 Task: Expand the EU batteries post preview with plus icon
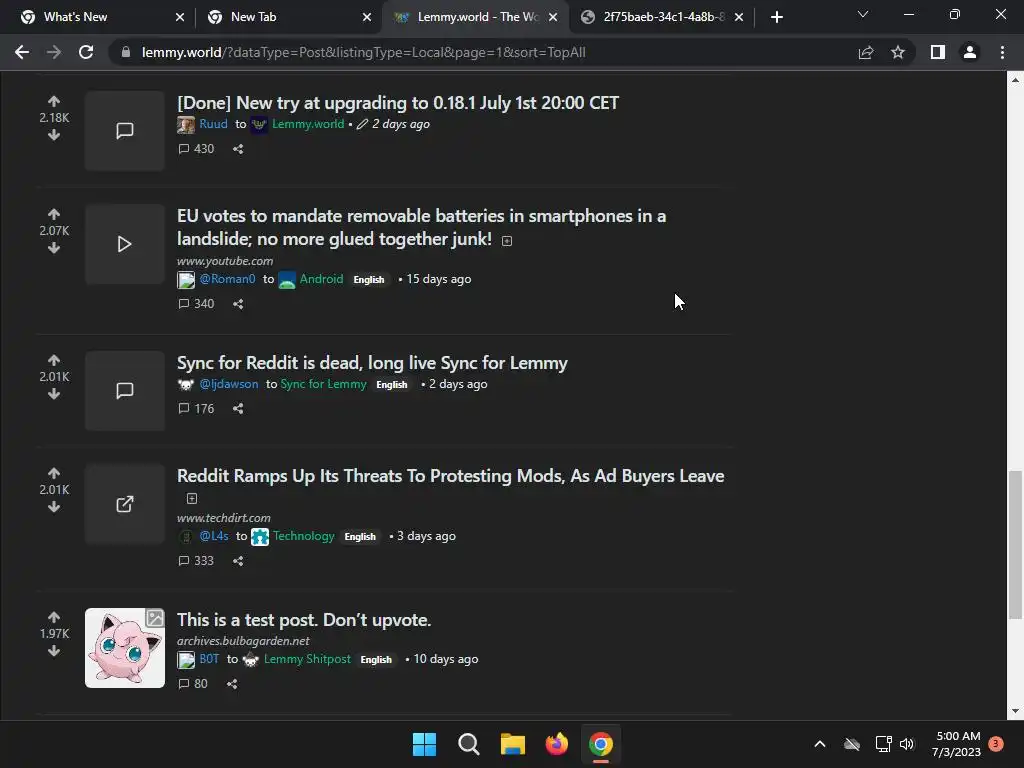click(x=507, y=241)
